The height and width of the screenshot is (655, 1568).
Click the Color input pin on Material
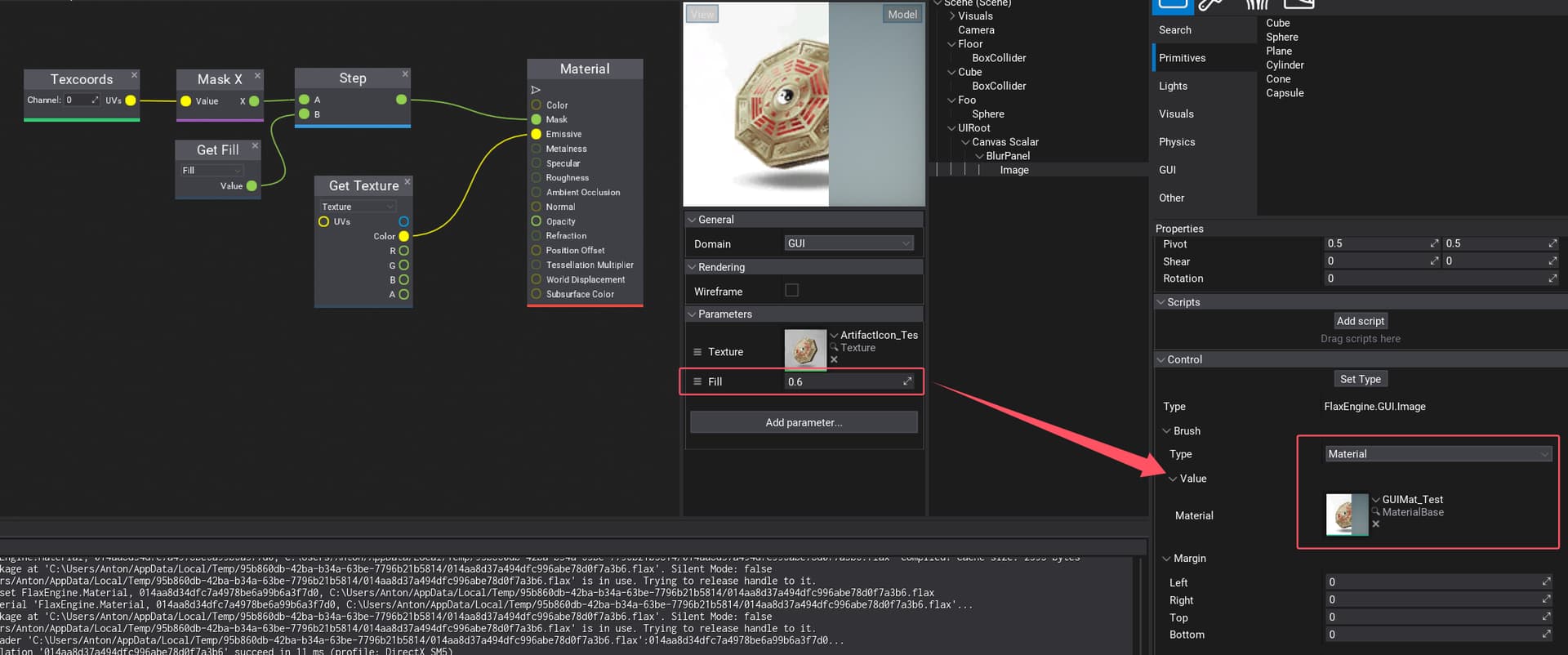click(x=536, y=105)
